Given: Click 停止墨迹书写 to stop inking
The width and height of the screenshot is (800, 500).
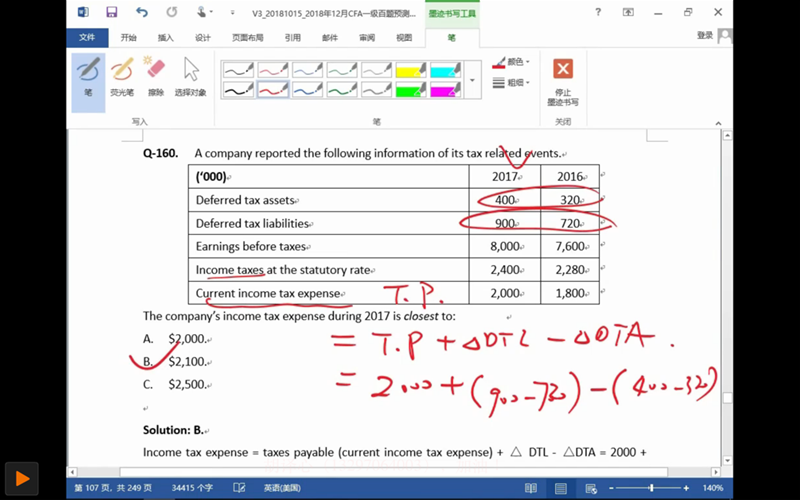Looking at the screenshot, I should pos(563,82).
